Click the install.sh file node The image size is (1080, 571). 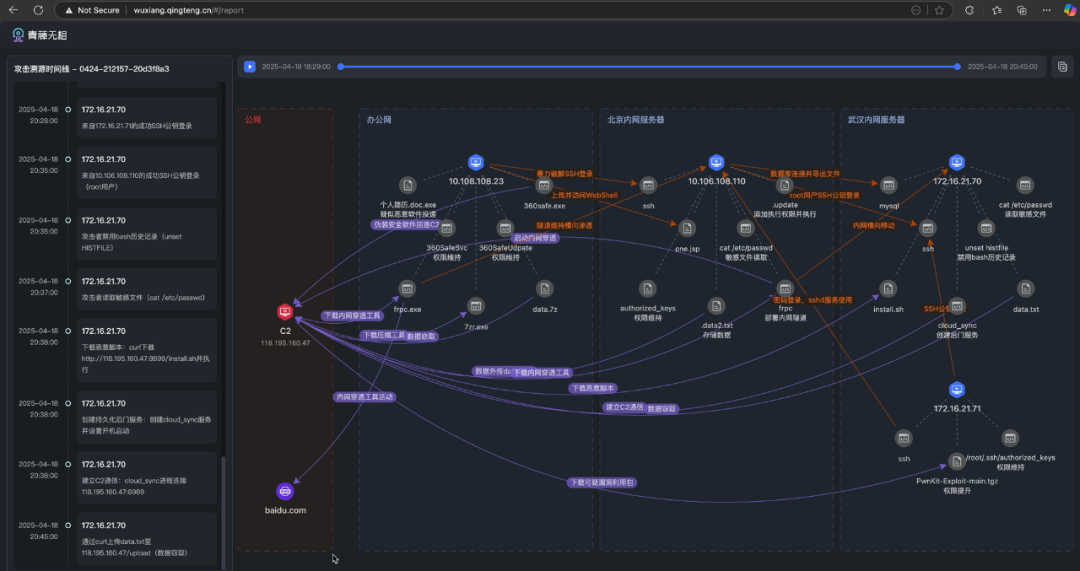pos(888,289)
